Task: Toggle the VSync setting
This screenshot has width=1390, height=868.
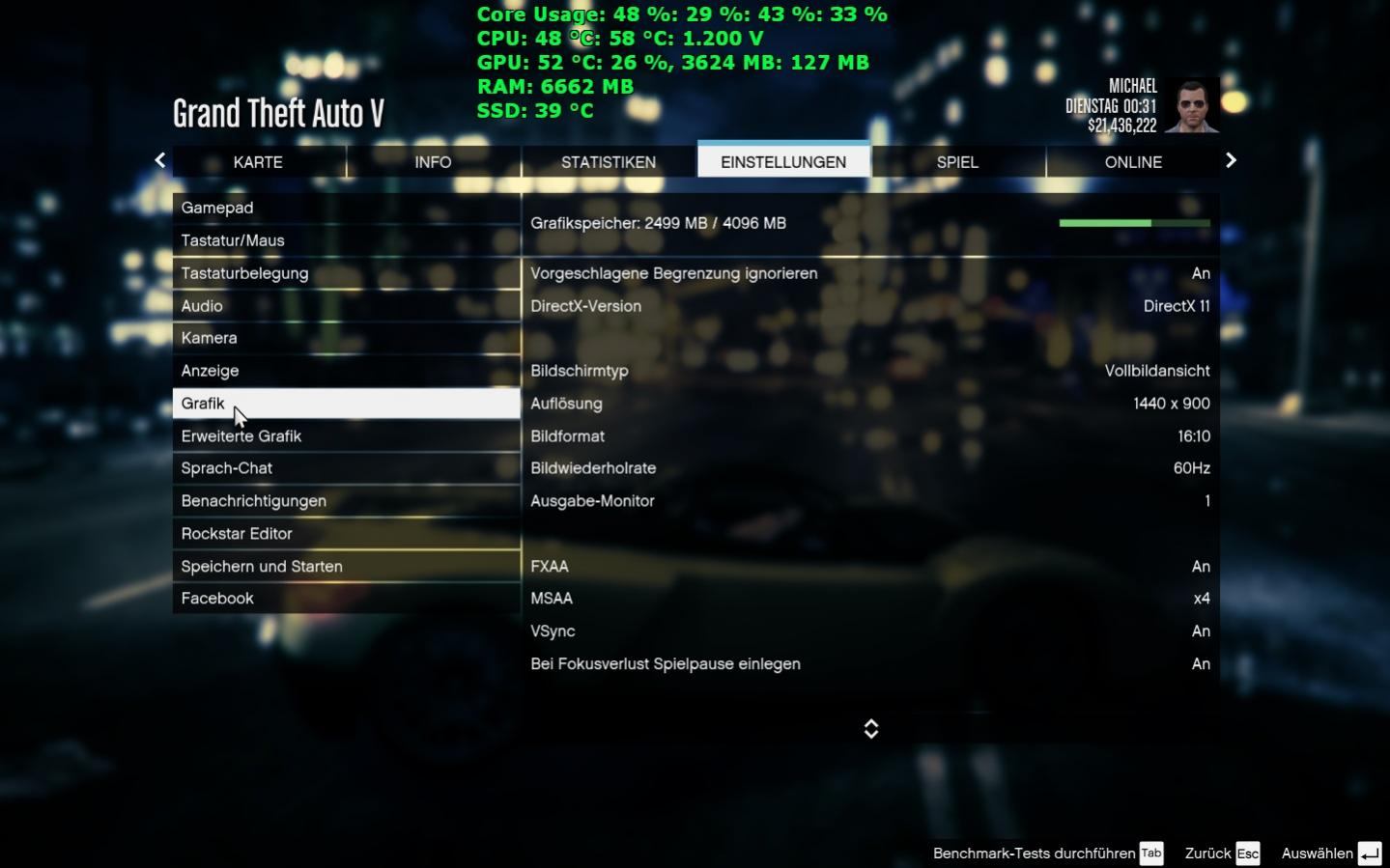Action: (870, 631)
